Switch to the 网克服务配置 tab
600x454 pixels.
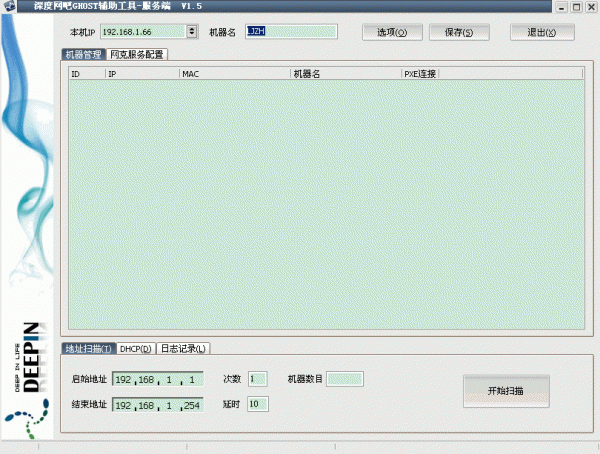(x=137, y=54)
